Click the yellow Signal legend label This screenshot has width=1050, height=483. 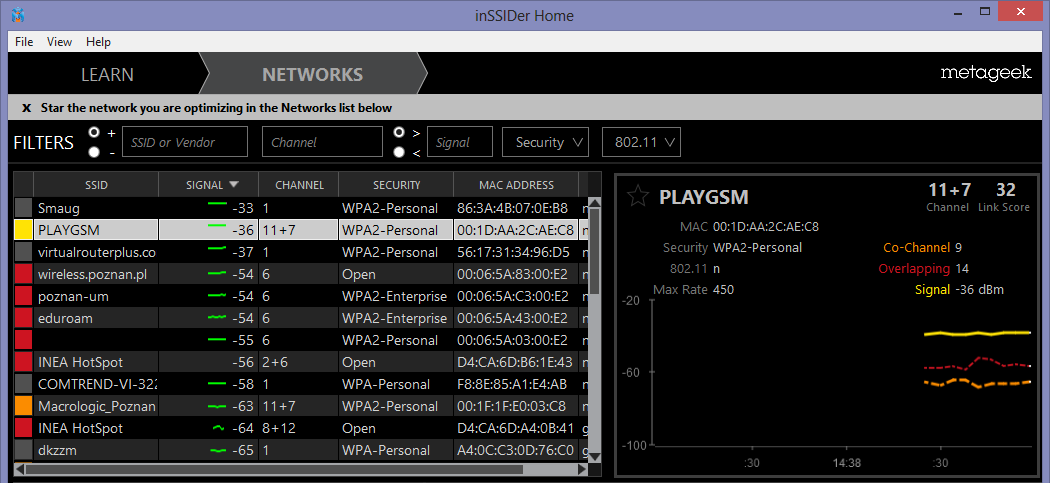[x=932, y=289]
